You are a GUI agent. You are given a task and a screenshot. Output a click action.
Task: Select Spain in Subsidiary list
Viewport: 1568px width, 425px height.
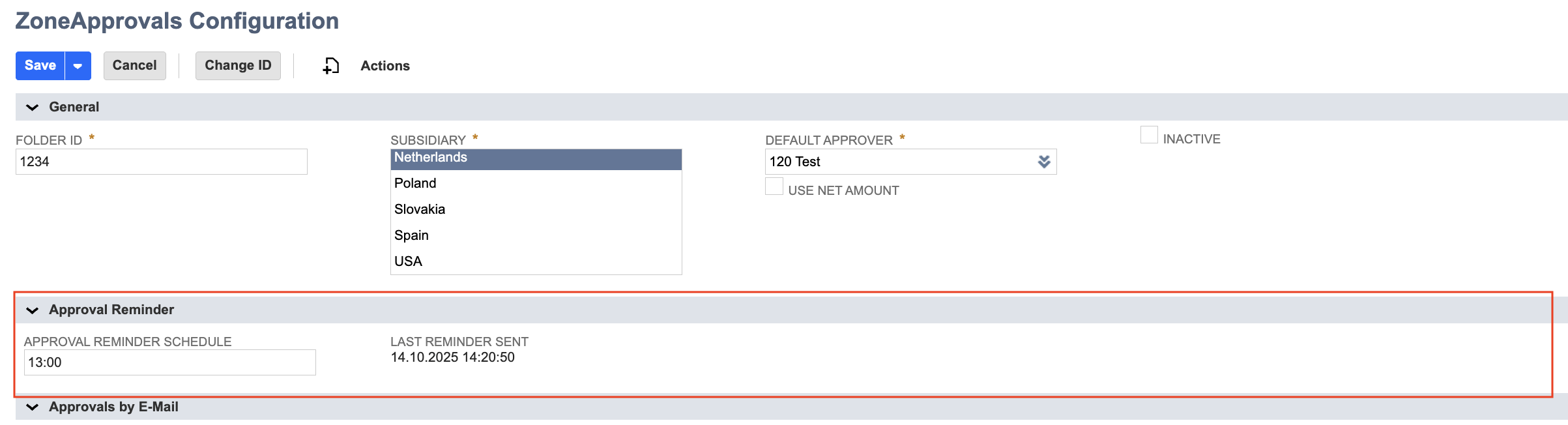click(x=536, y=235)
